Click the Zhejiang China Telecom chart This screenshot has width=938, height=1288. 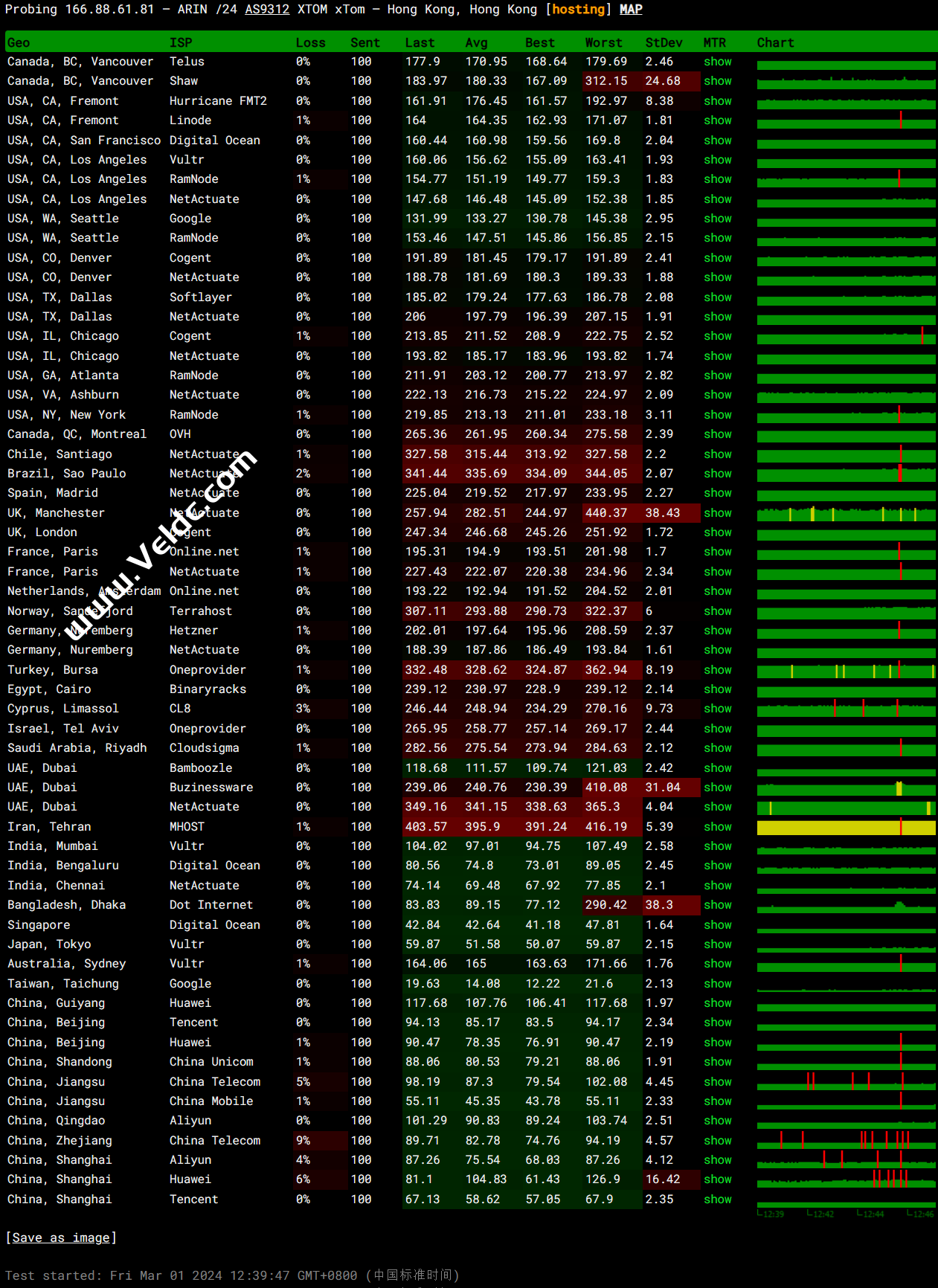coord(847,1141)
